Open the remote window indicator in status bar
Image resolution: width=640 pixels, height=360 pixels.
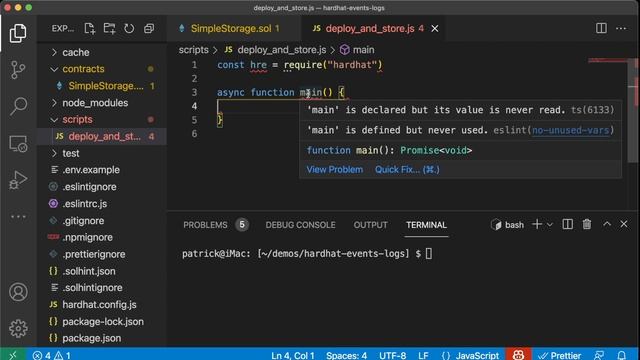point(13,355)
